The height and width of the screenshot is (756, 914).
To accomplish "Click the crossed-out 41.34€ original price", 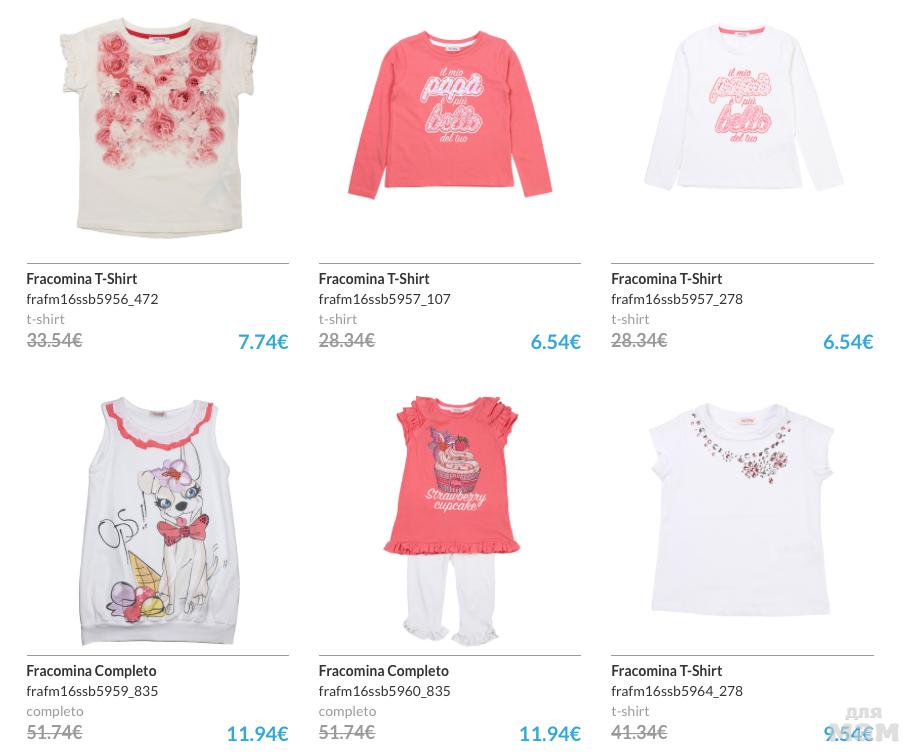I will [x=639, y=732].
